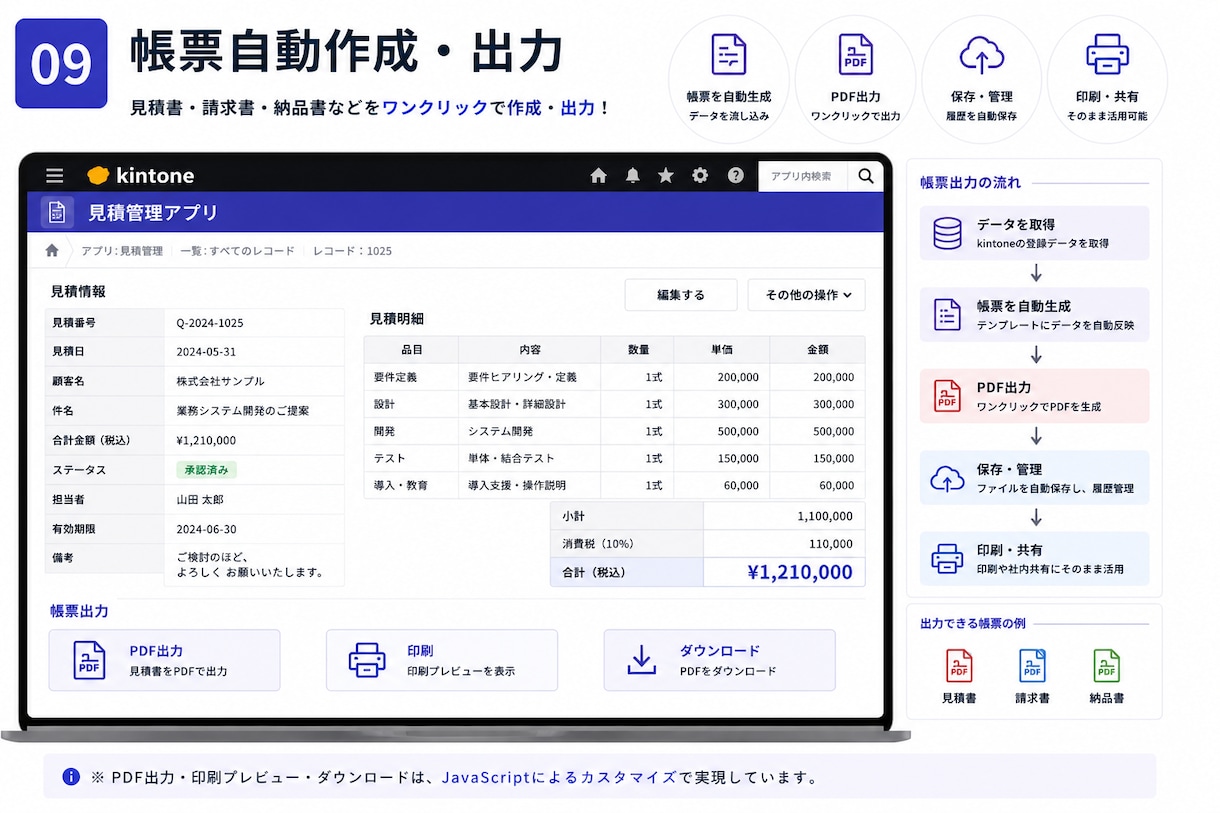1220x813 pixels.
Task: Open アプリ: 見積管理 breadcrumb link
Action: (122, 251)
